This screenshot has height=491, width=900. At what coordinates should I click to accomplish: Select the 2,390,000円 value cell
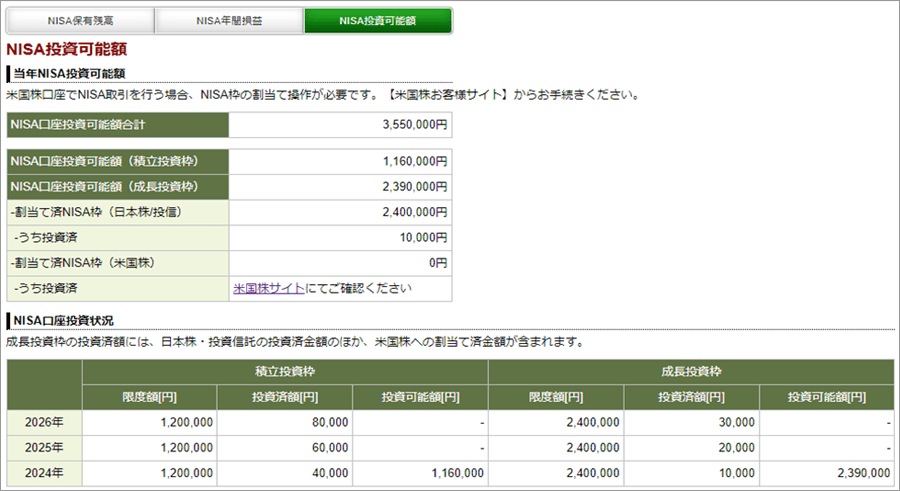pyautogui.click(x=340, y=187)
